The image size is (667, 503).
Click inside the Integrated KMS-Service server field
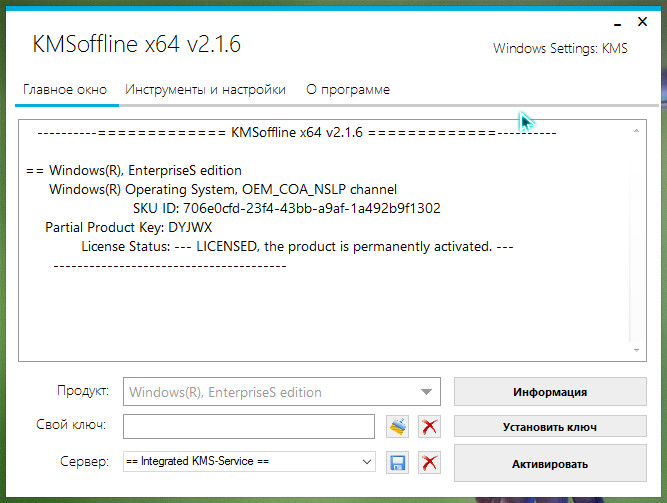click(240, 462)
